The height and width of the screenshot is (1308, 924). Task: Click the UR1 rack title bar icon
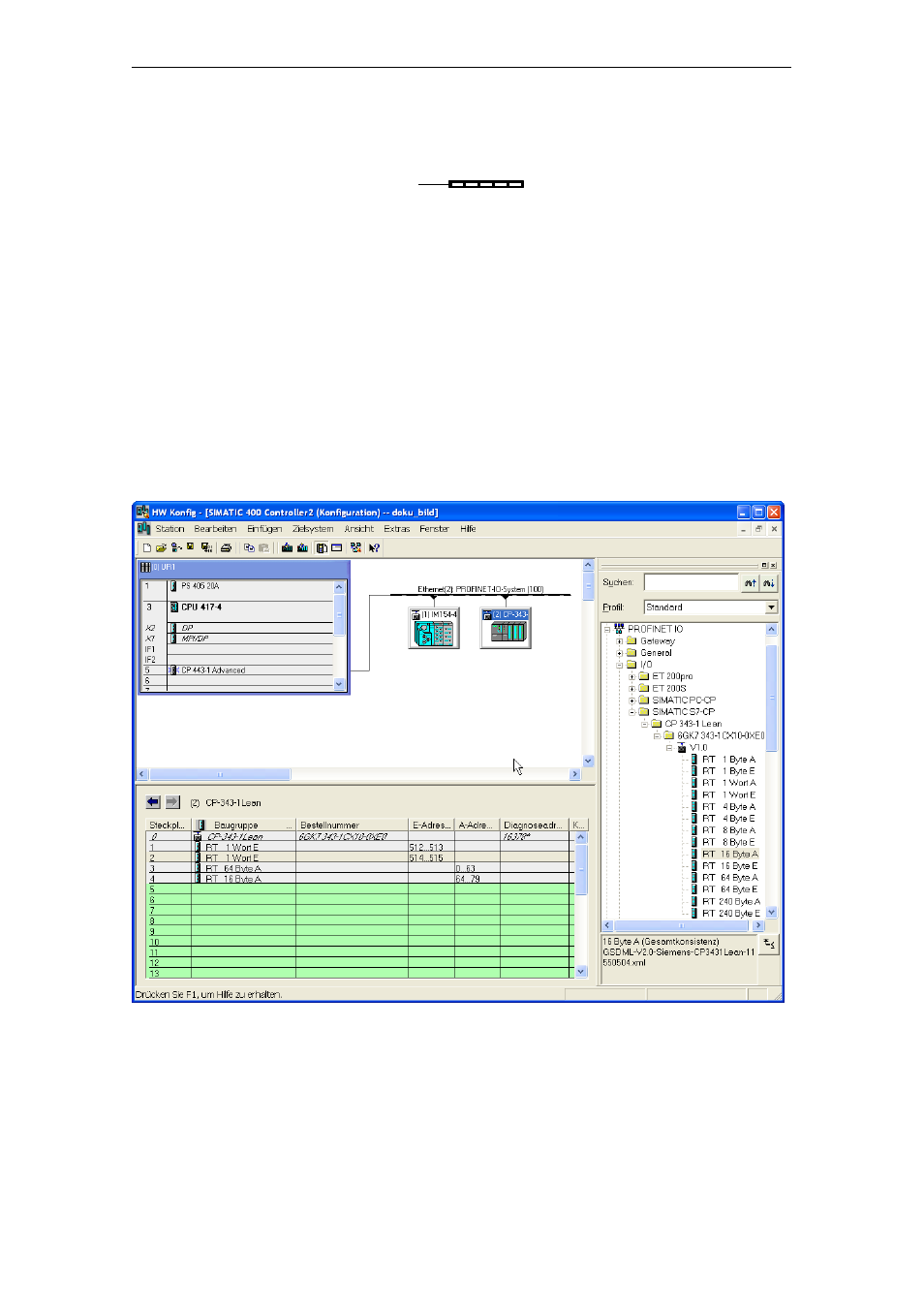(145, 568)
